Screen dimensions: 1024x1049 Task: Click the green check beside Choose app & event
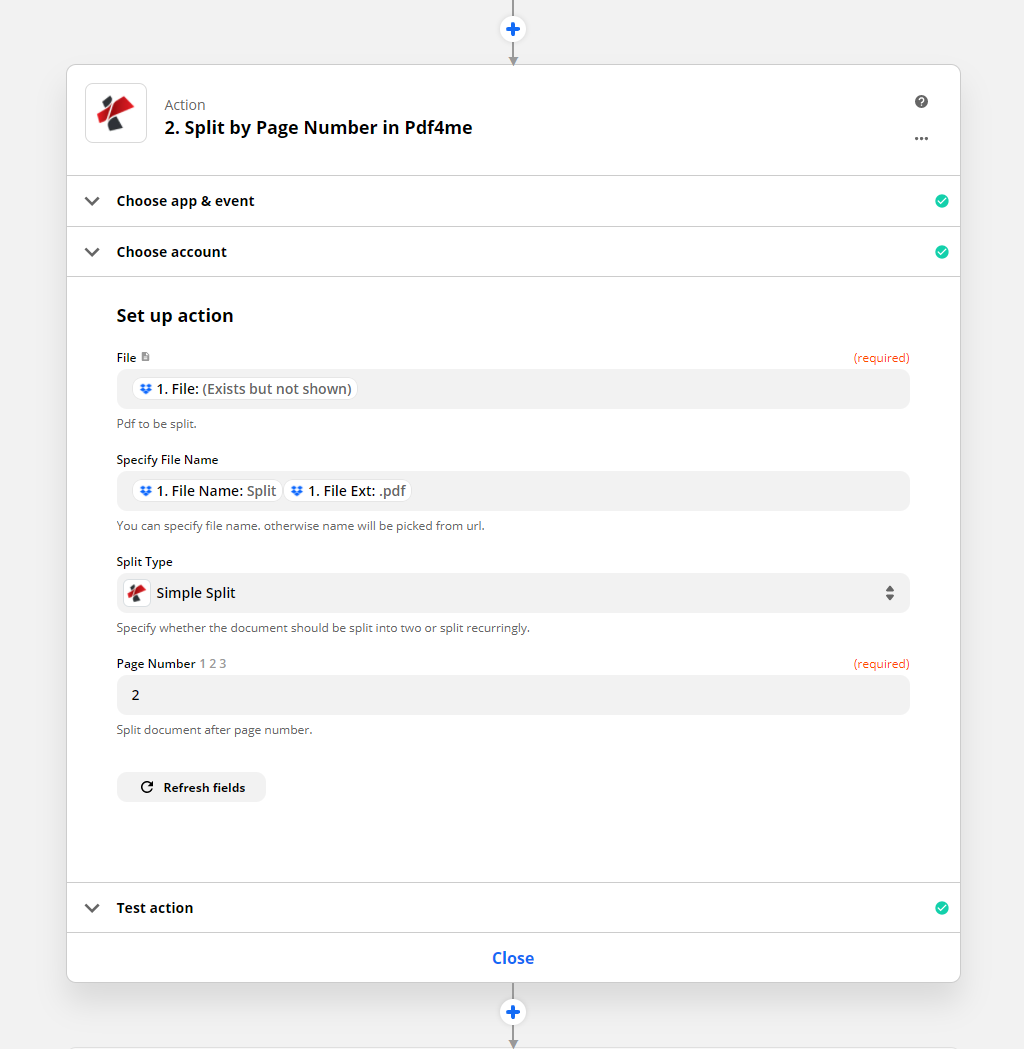[x=941, y=201]
